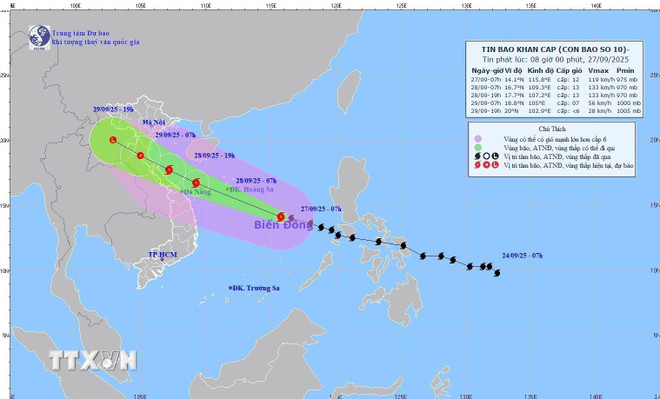Click the red depression circle marker near Hà Nội
Viewport: 660px width, 399px height.
click(141, 156)
